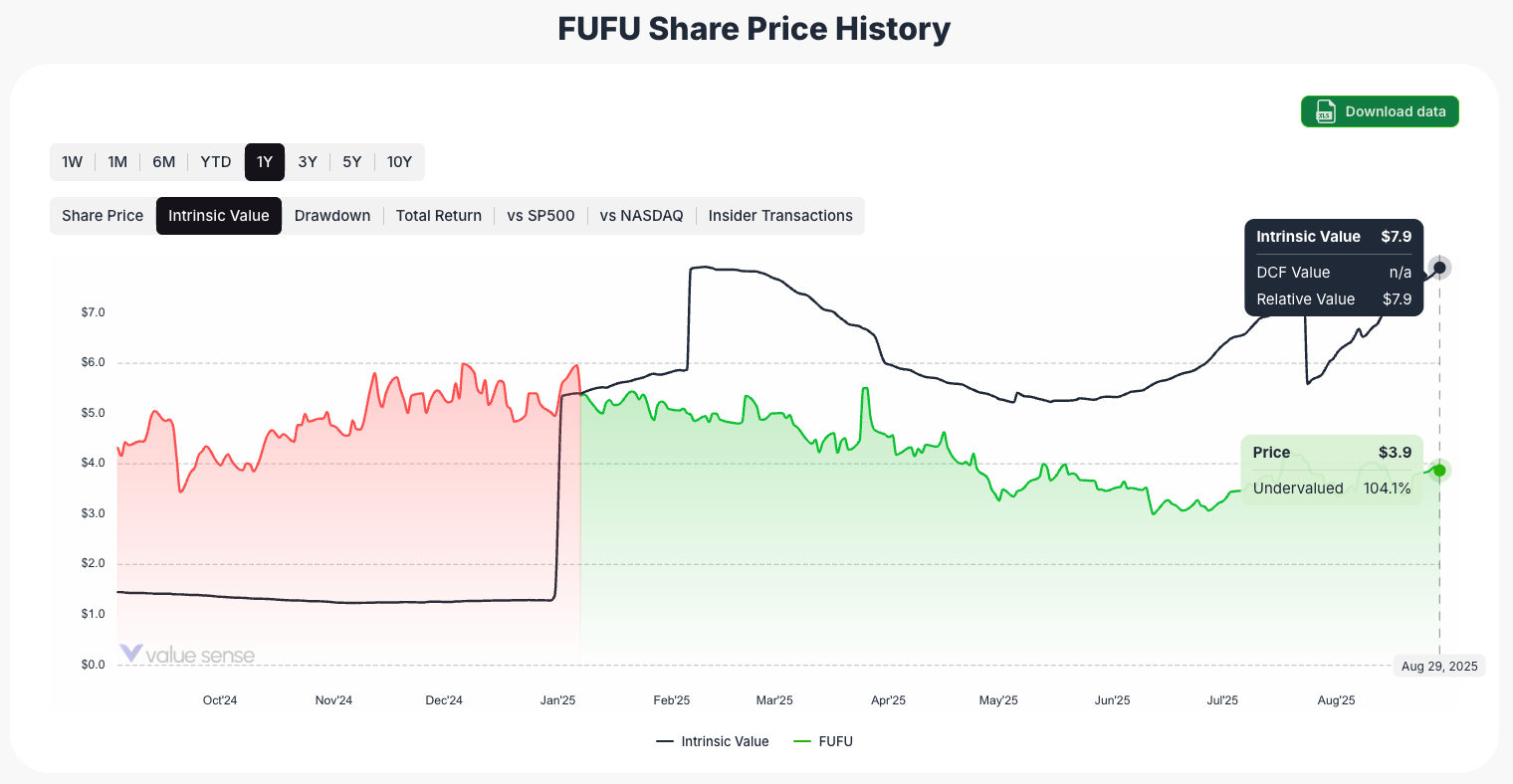The height and width of the screenshot is (784, 1513).
Task: Switch to the 5Y time range
Action: 351,161
